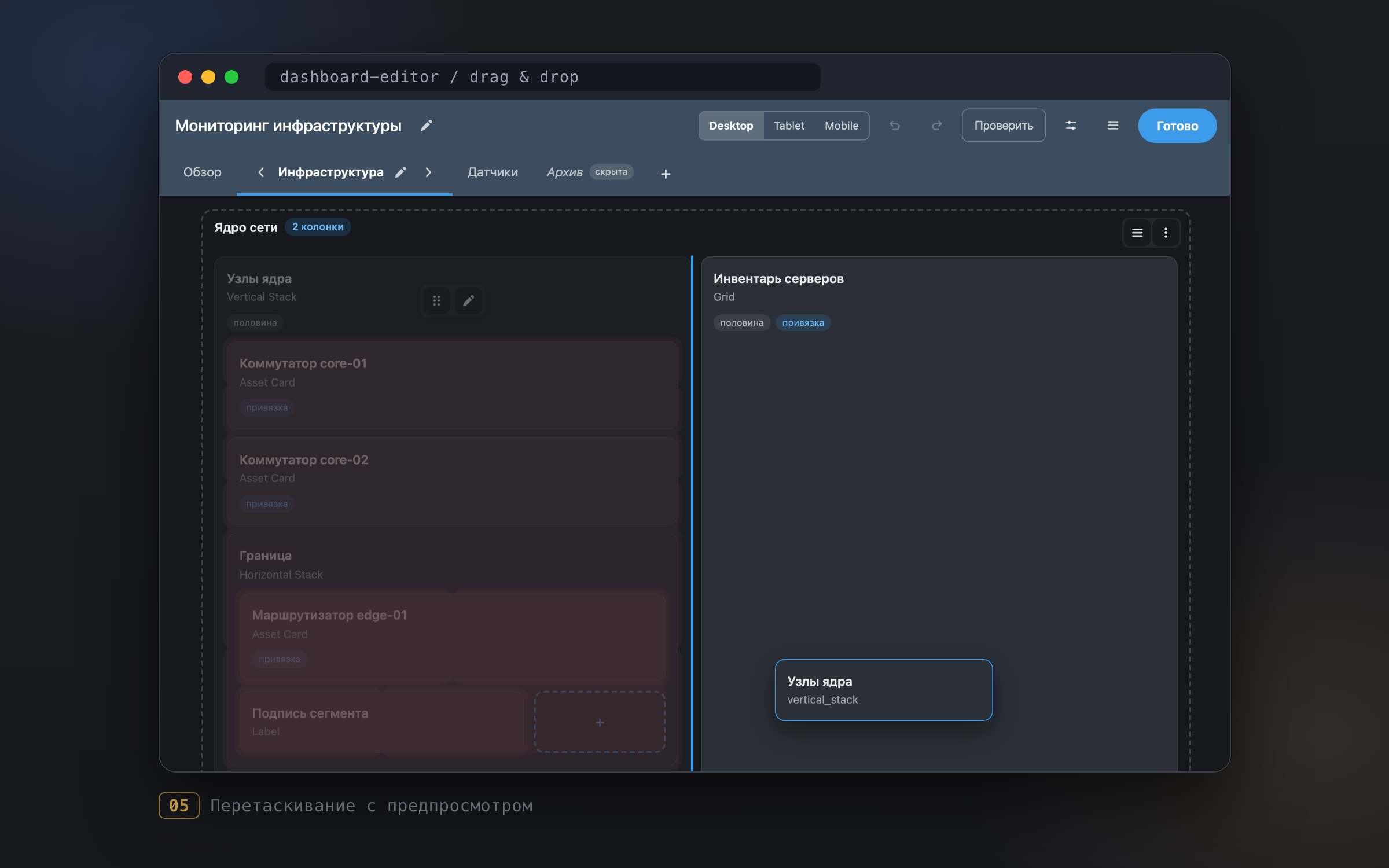Click привязка tag on Коммутатор core-02
The width and height of the screenshot is (1389, 868).
(267, 504)
